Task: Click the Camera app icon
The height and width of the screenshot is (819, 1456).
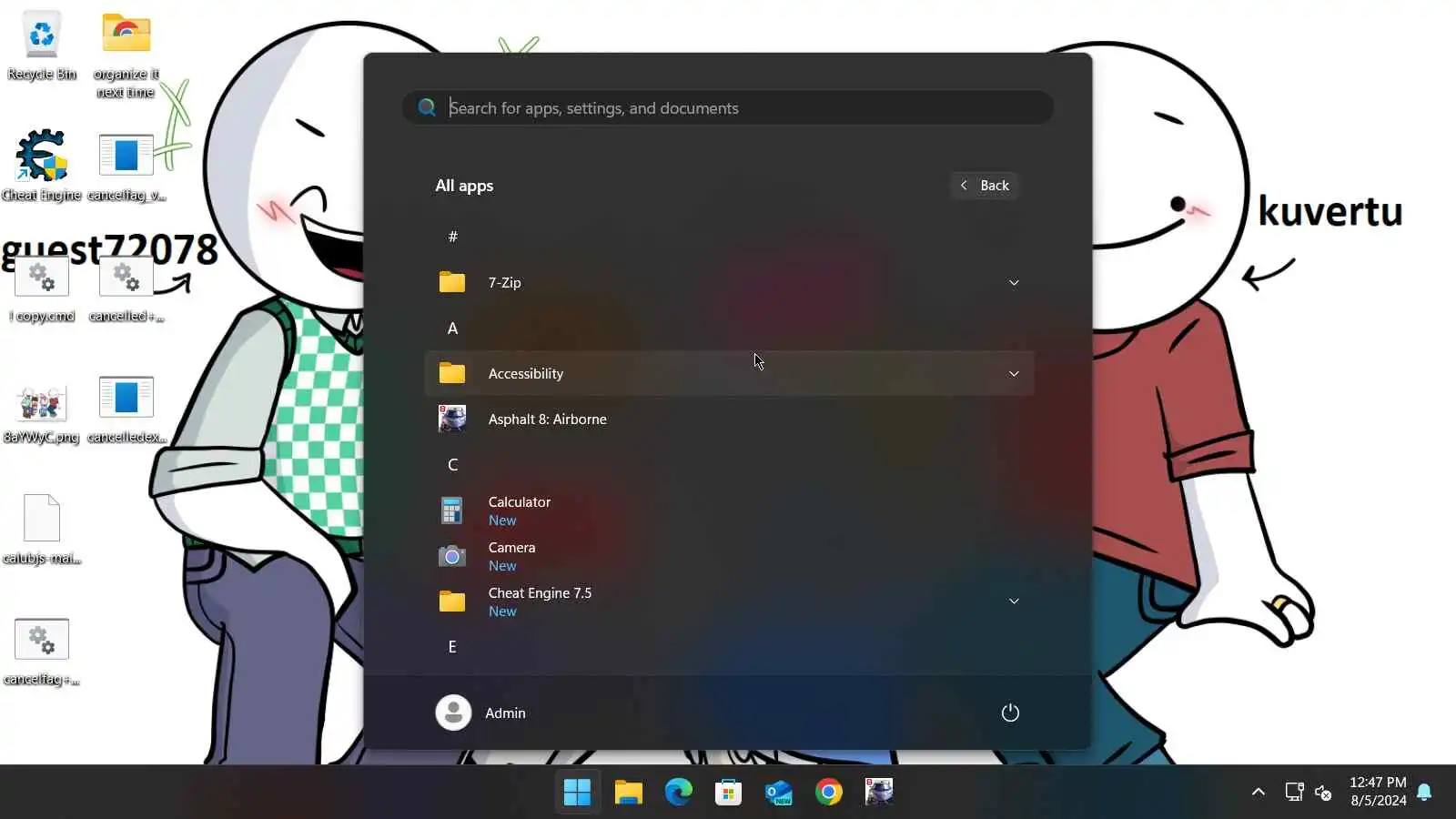Action: pyautogui.click(x=452, y=556)
